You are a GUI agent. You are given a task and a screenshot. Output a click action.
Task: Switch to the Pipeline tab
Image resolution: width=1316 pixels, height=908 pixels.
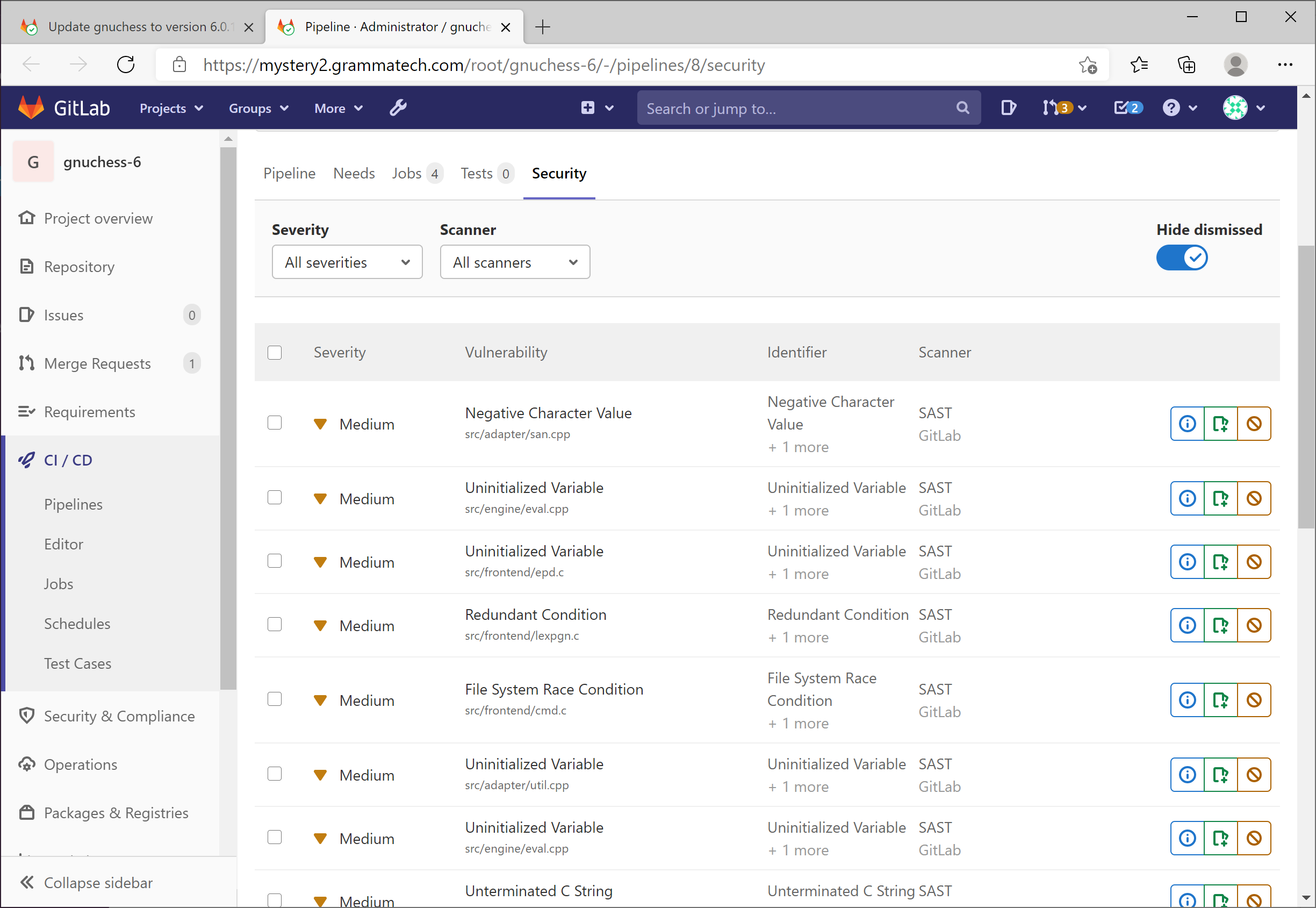tap(289, 174)
